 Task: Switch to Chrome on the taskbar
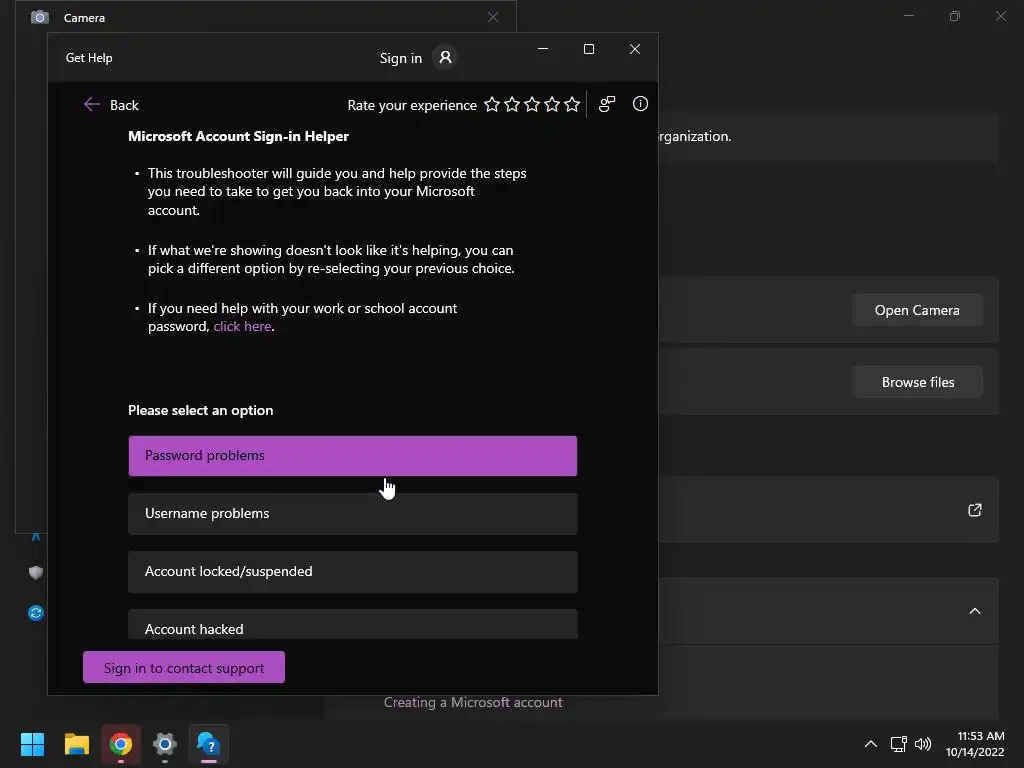[121, 744]
